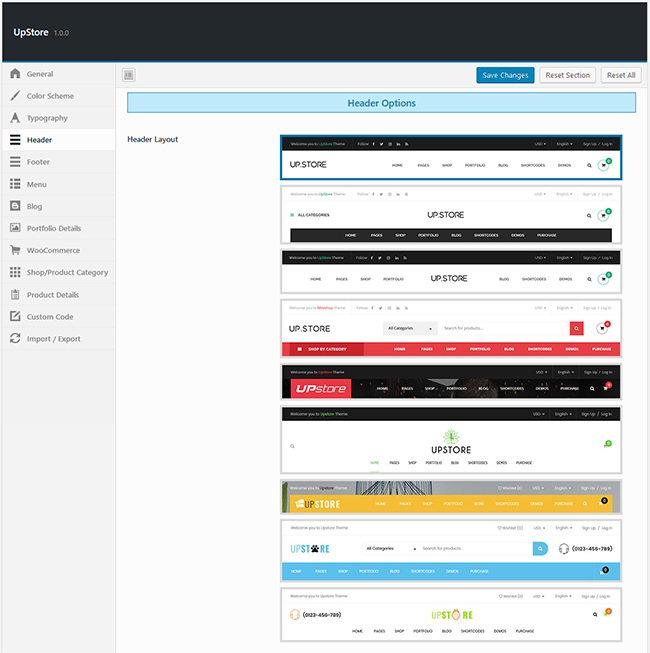Pick the dark header layout with red Upstore logo

click(x=451, y=382)
